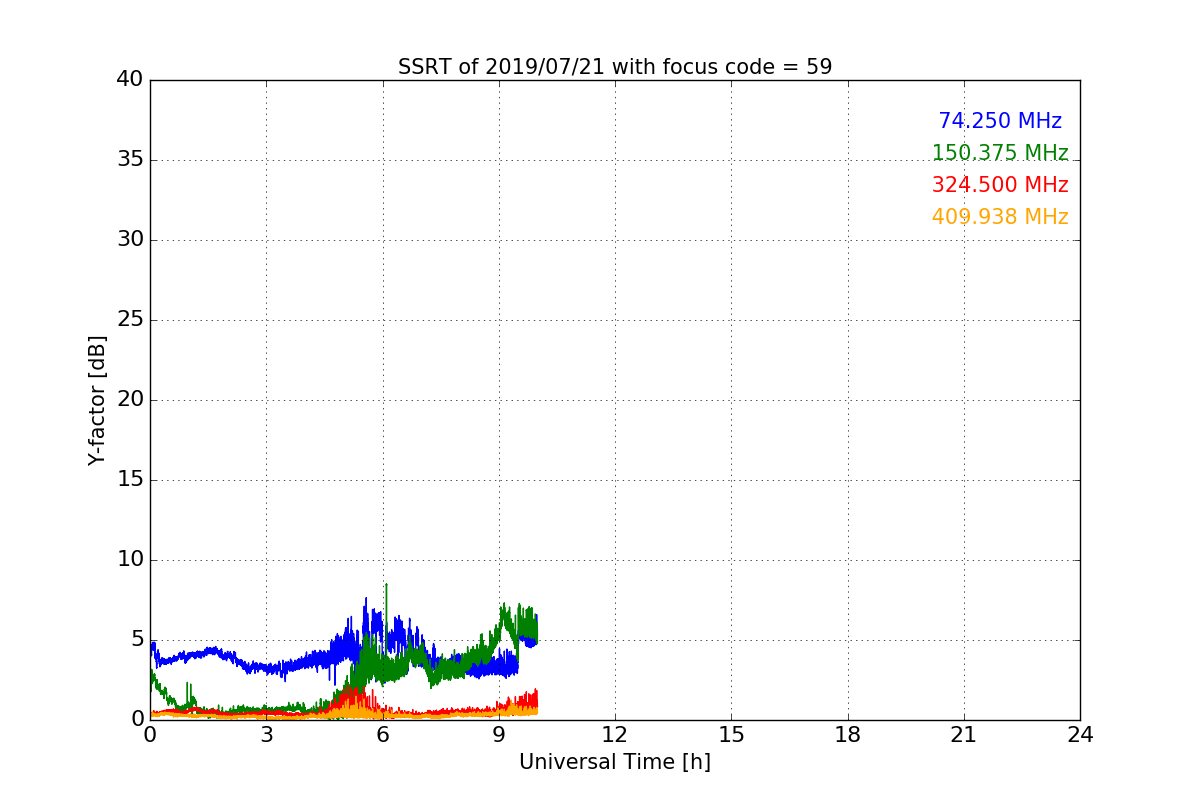This screenshot has width=1200, height=800.
Task: Select the 74.250 MHz legend label
Action: point(1000,121)
